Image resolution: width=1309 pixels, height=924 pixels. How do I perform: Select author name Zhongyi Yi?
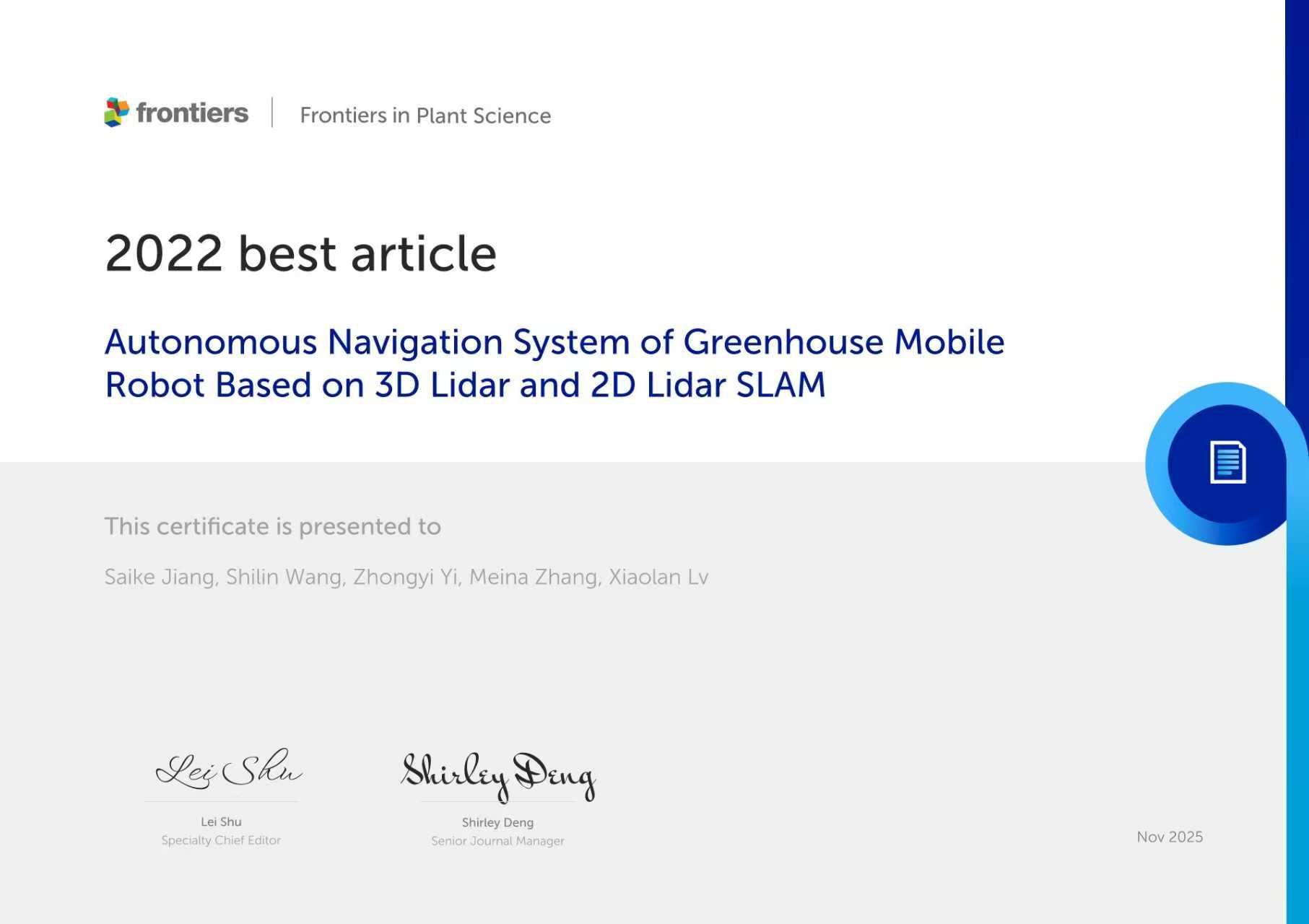coord(405,577)
